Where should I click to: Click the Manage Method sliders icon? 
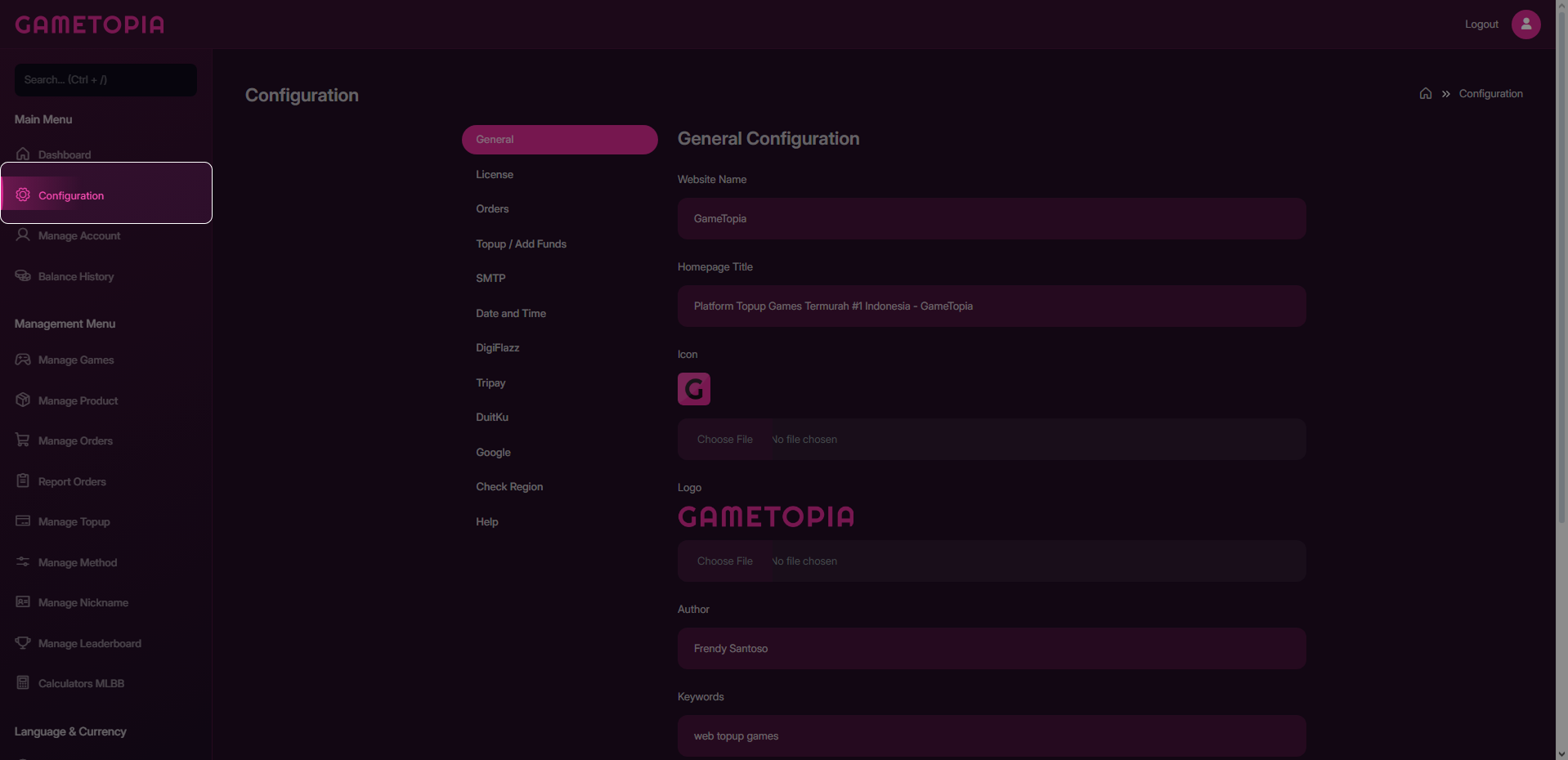point(23,561)
